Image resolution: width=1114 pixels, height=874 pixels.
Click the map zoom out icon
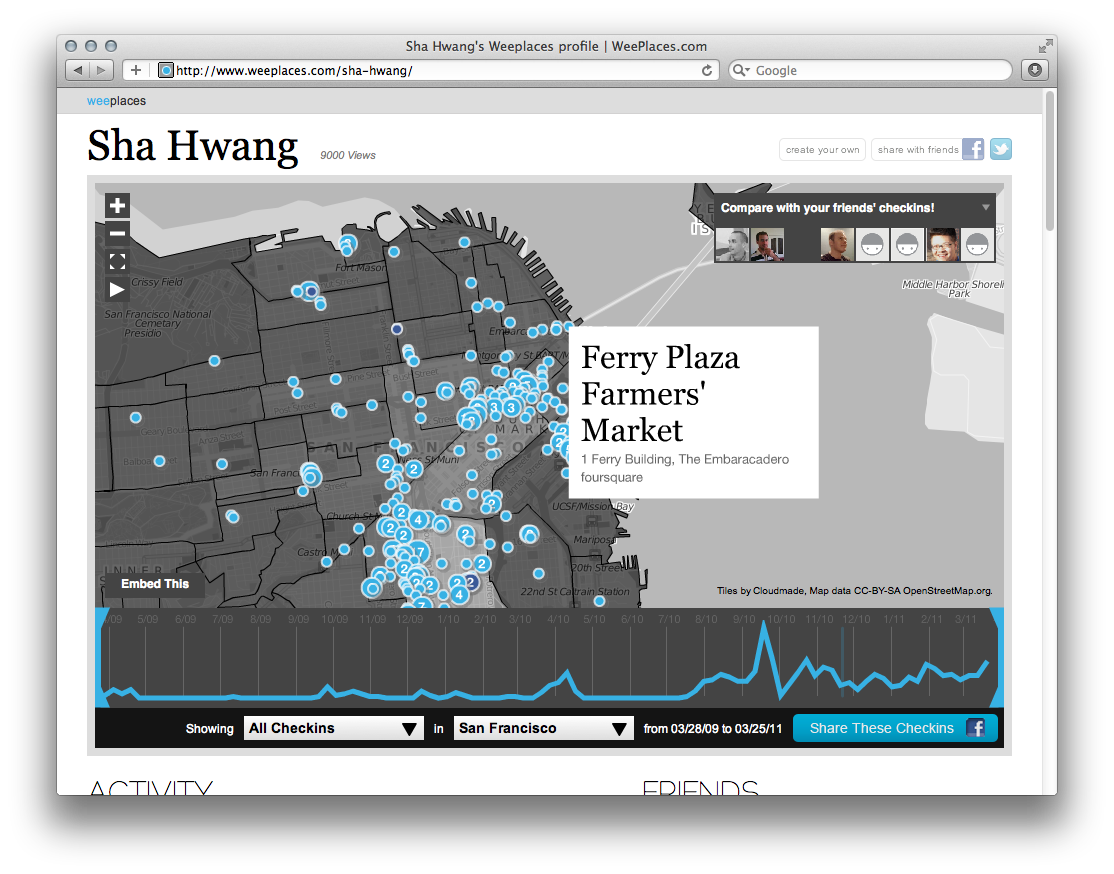pos(117,233)
